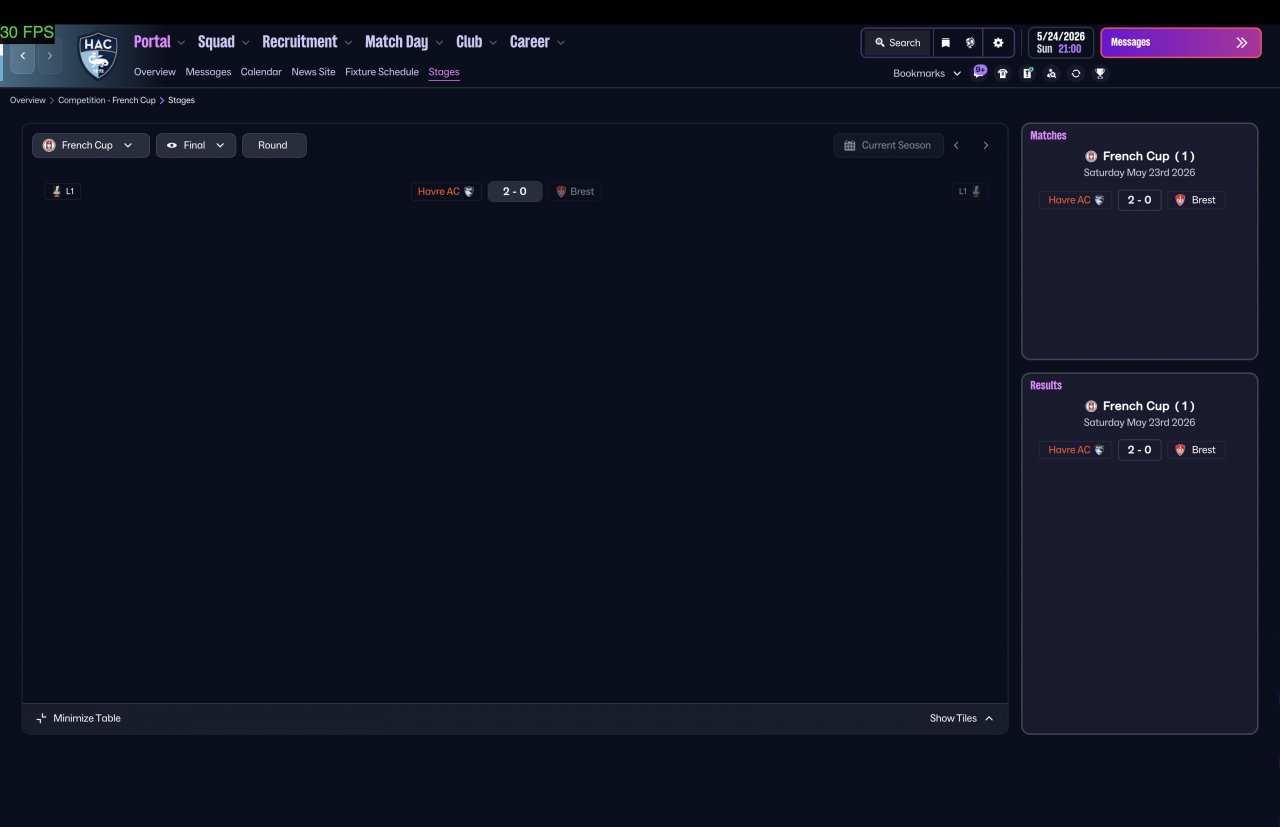Switch to the Messages tab
This screenshot has height=827, width=1280.
(x=208, y=72)
